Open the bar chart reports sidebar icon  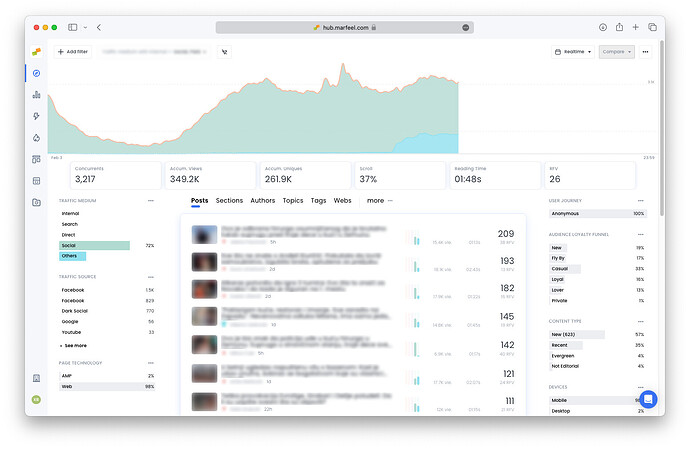[x=37, y=95]
